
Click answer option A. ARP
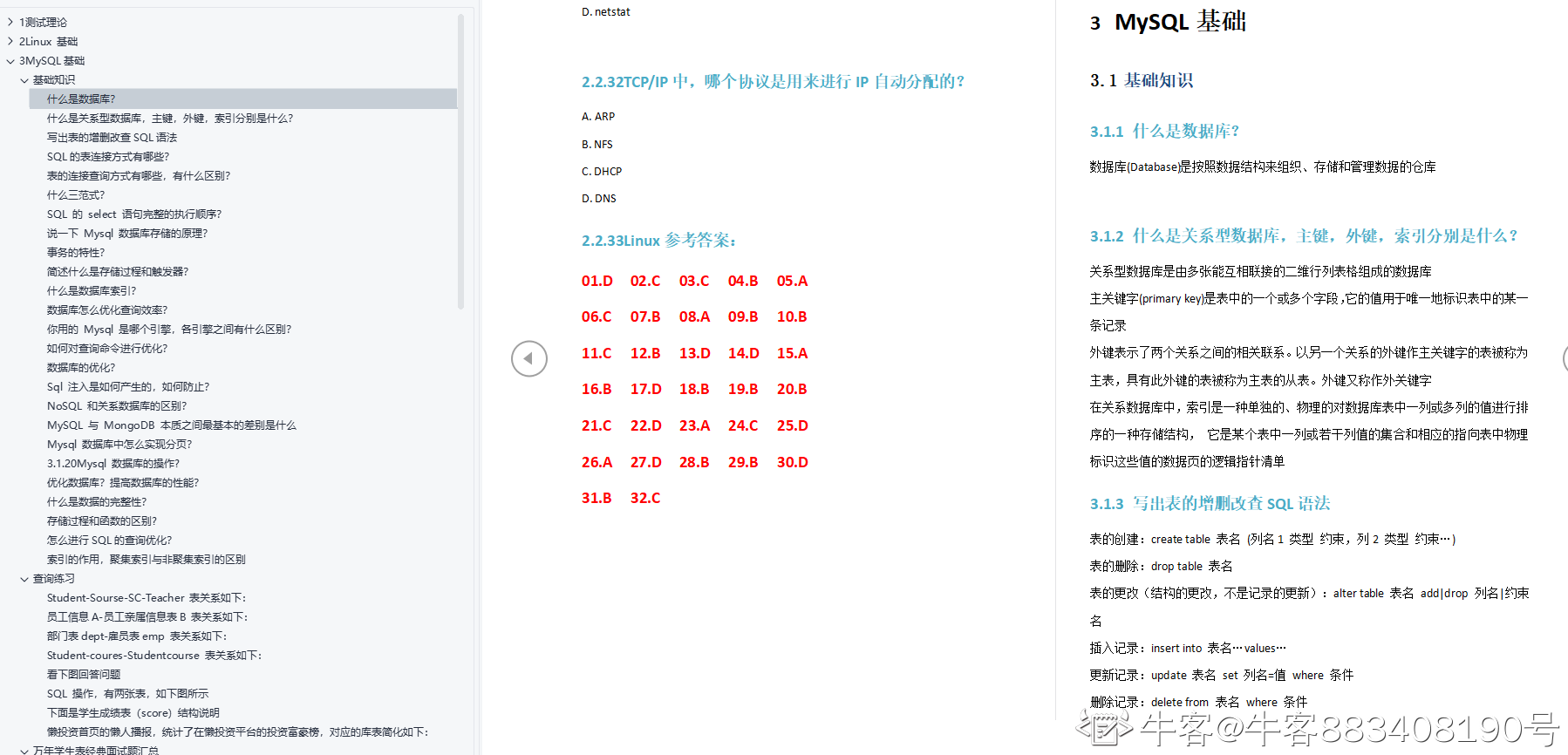(598, 117)
